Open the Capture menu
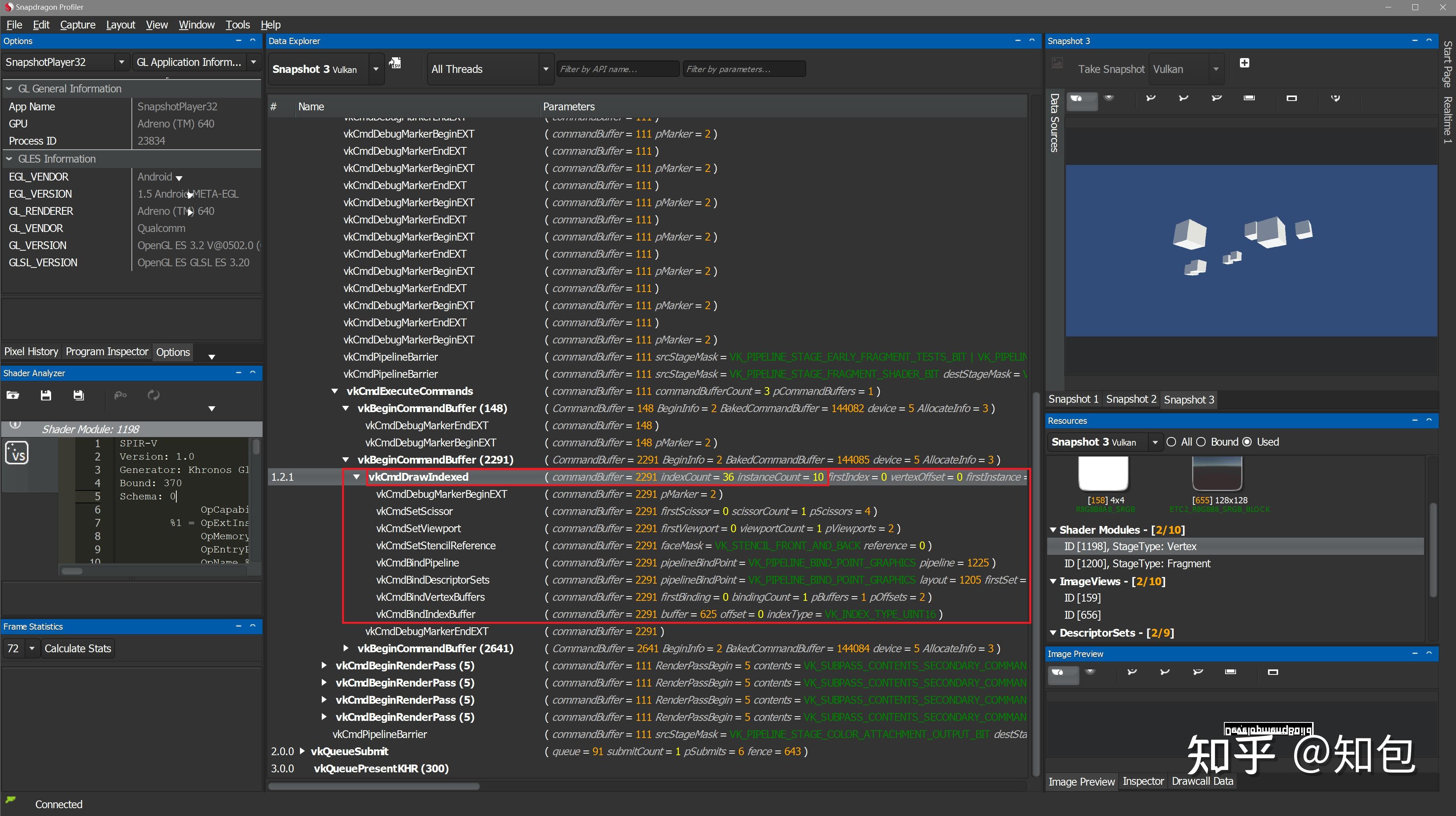Screen dimensions: 1456x816 [x=78, y=24]
